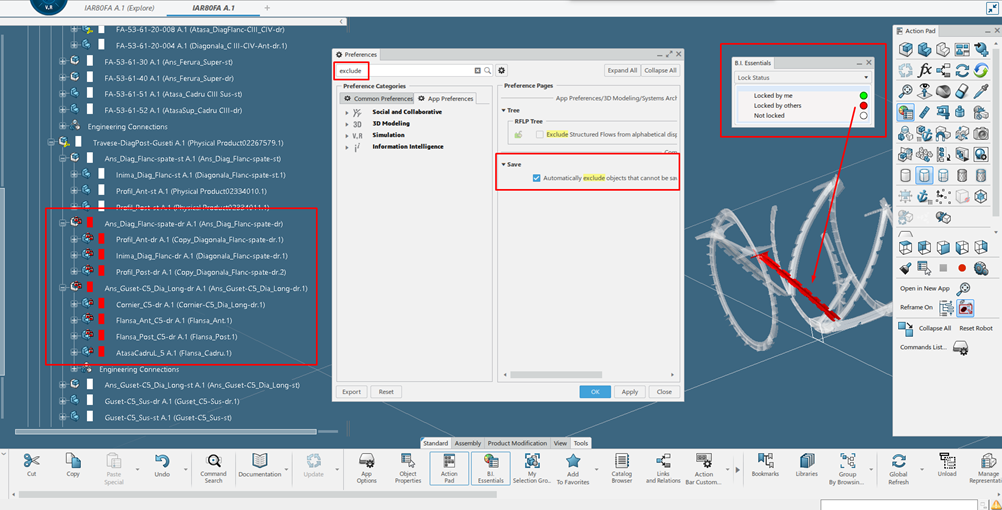Collapse the Save section in Preferences
Image resolution: width=1002 pixels, height=510 pixels.
pos(504,164)
